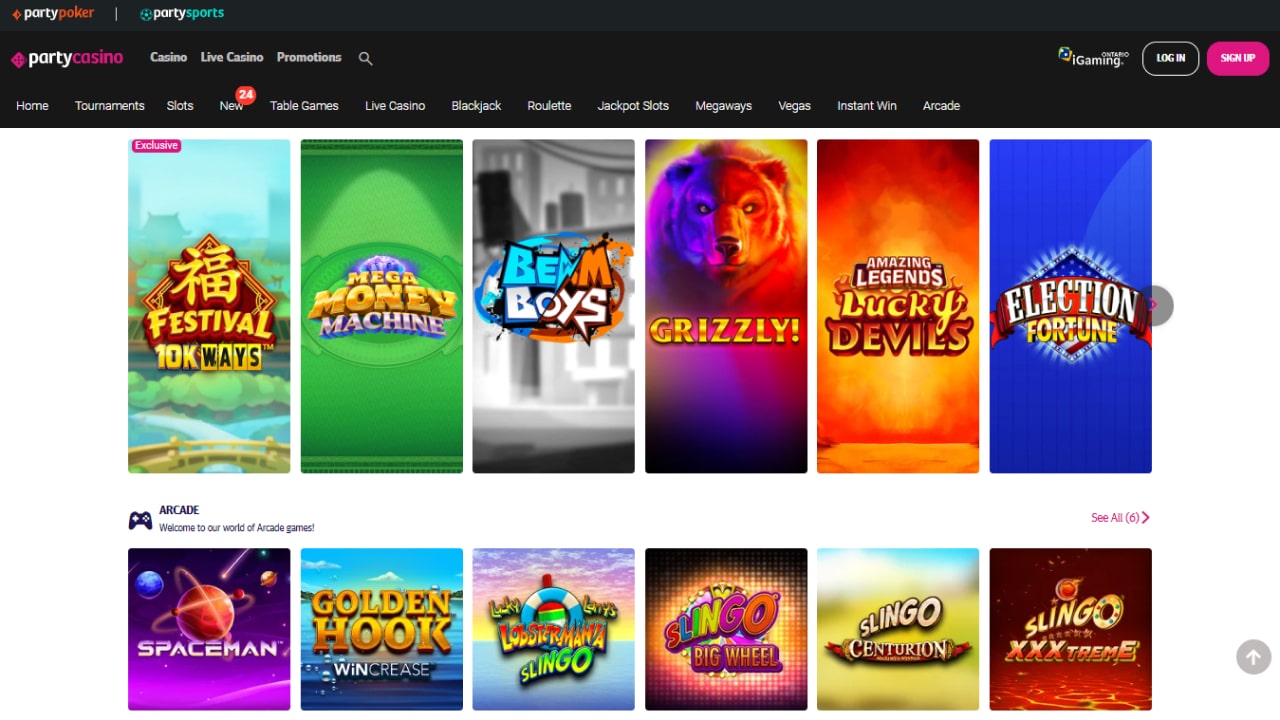Screen dimensions: 1280x720
Task: Open the Roulette tab
Action: 549,105
